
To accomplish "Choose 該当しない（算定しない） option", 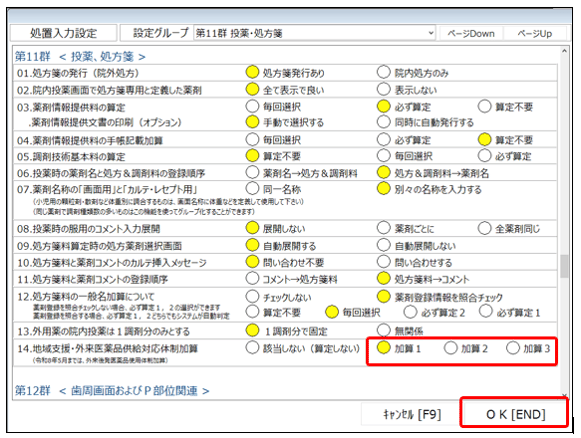I will [252, 348].
